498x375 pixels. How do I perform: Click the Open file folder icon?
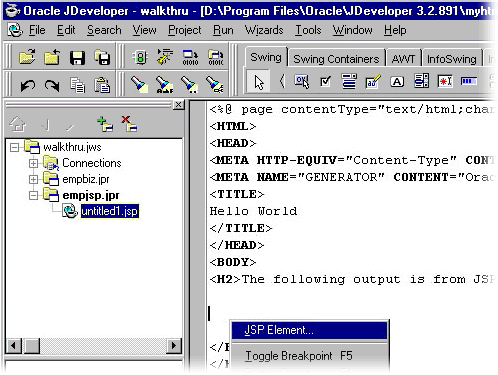[27, 57]
